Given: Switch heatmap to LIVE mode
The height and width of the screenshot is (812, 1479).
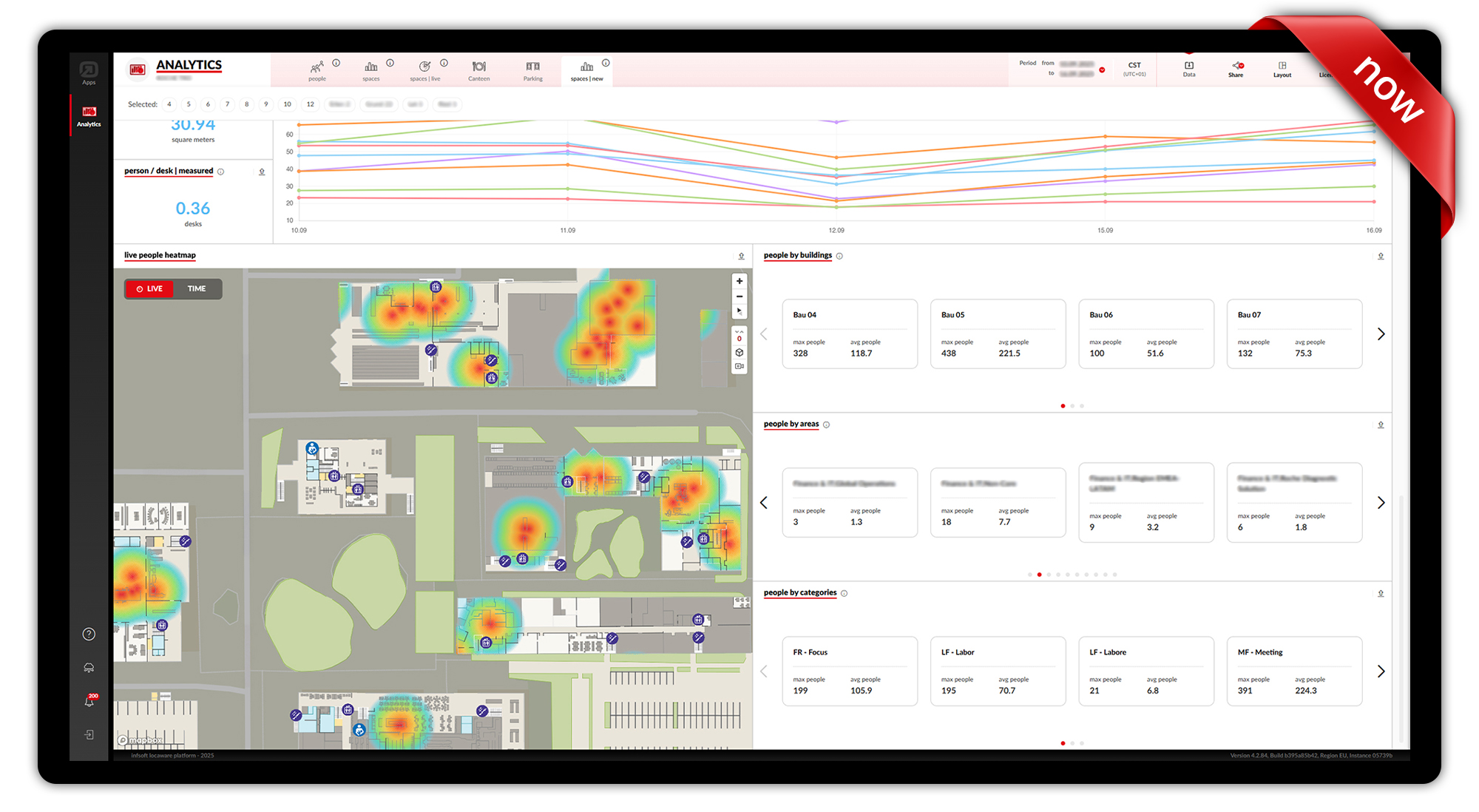Looking at the screenshot, I should pyautogui.click(x=149, y=288).
